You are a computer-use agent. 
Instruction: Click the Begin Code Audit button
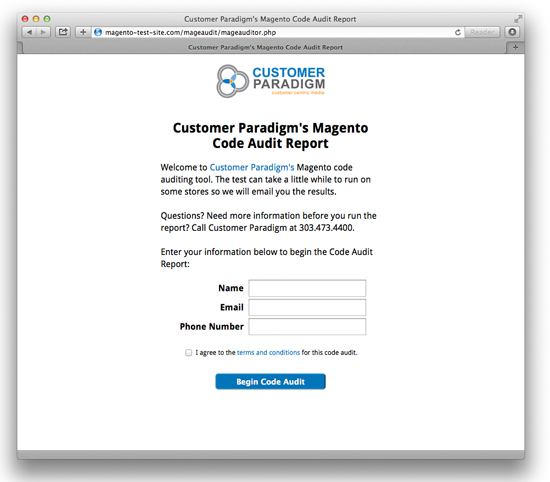(x=270, y=382)
